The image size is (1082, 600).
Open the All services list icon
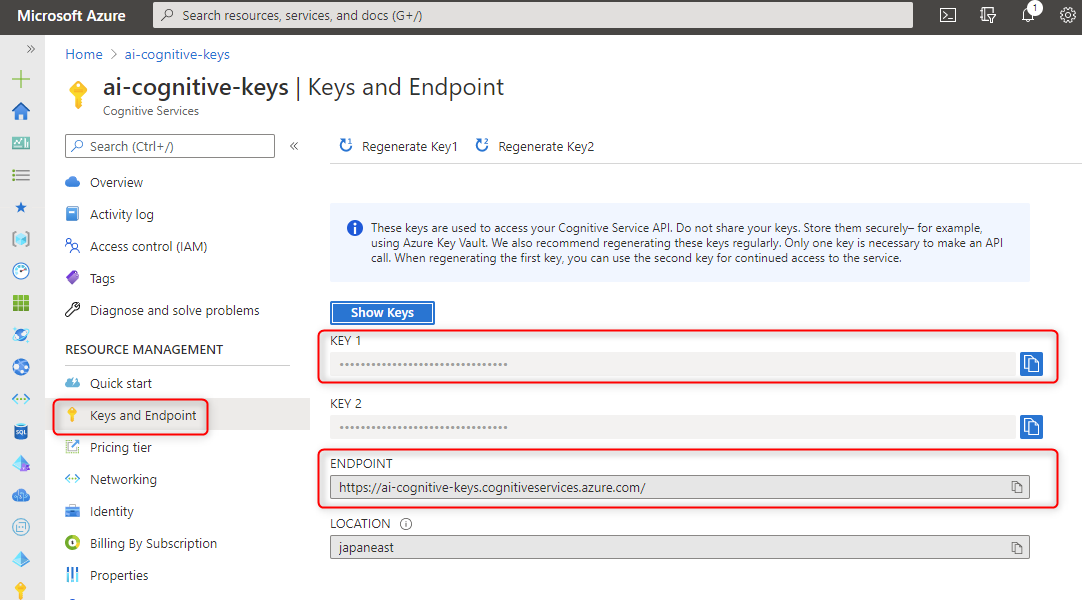(21, 175)
